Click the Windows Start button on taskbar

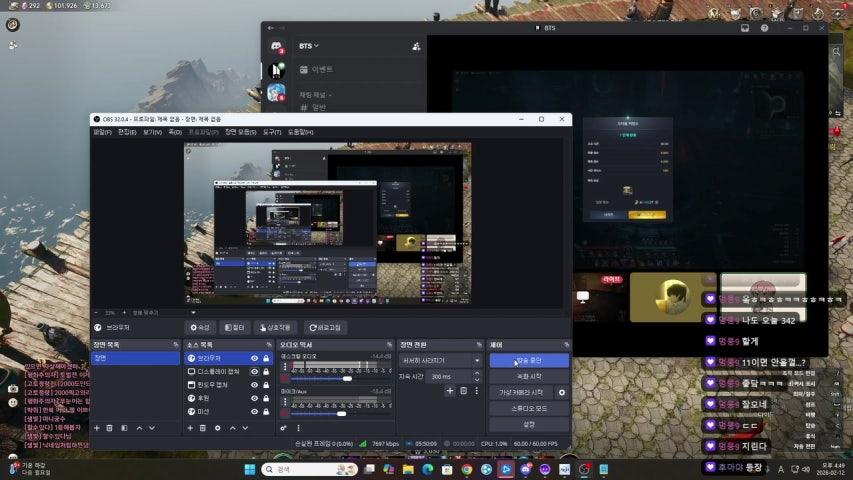250,469
